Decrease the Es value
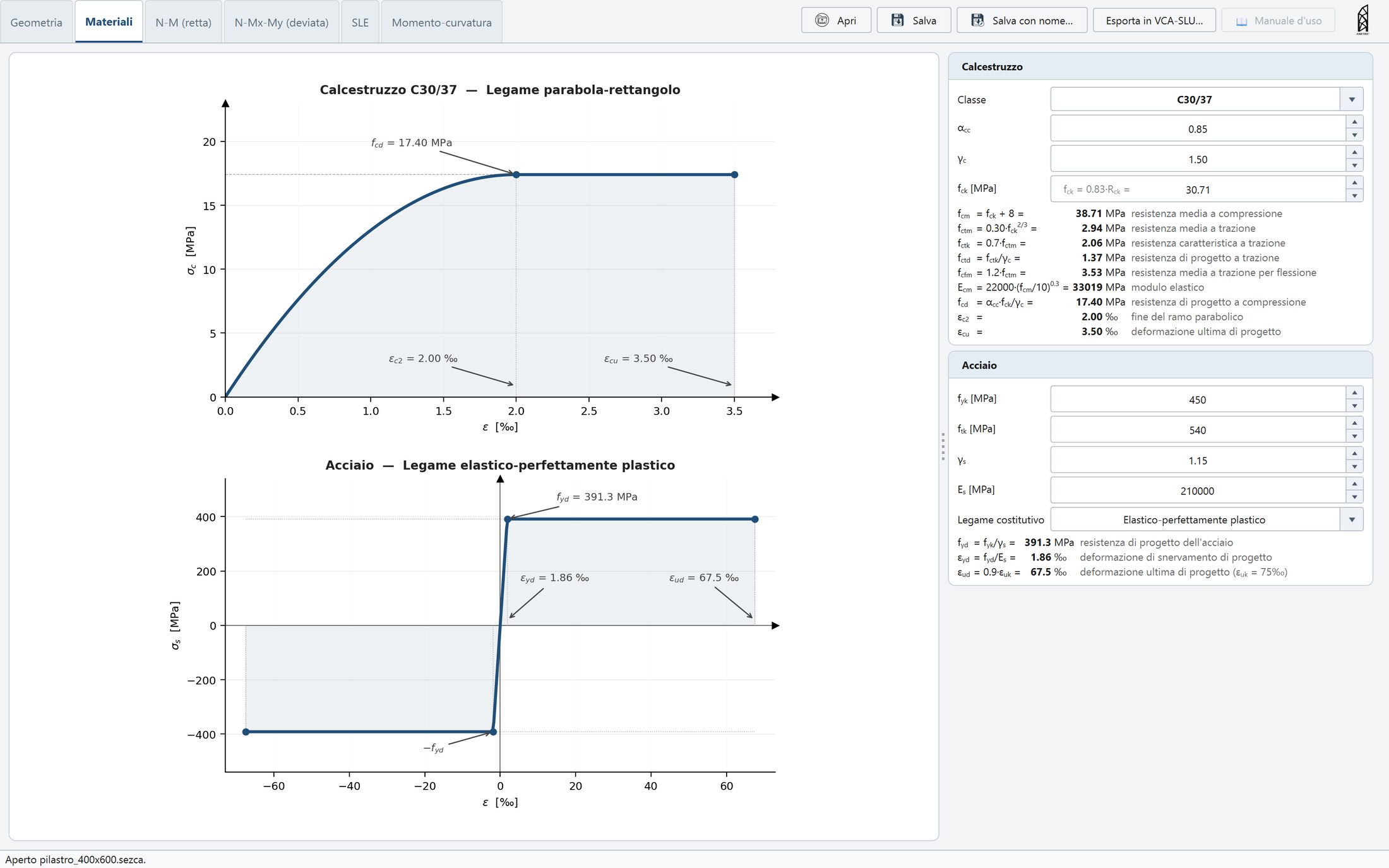 (1354, 497)
